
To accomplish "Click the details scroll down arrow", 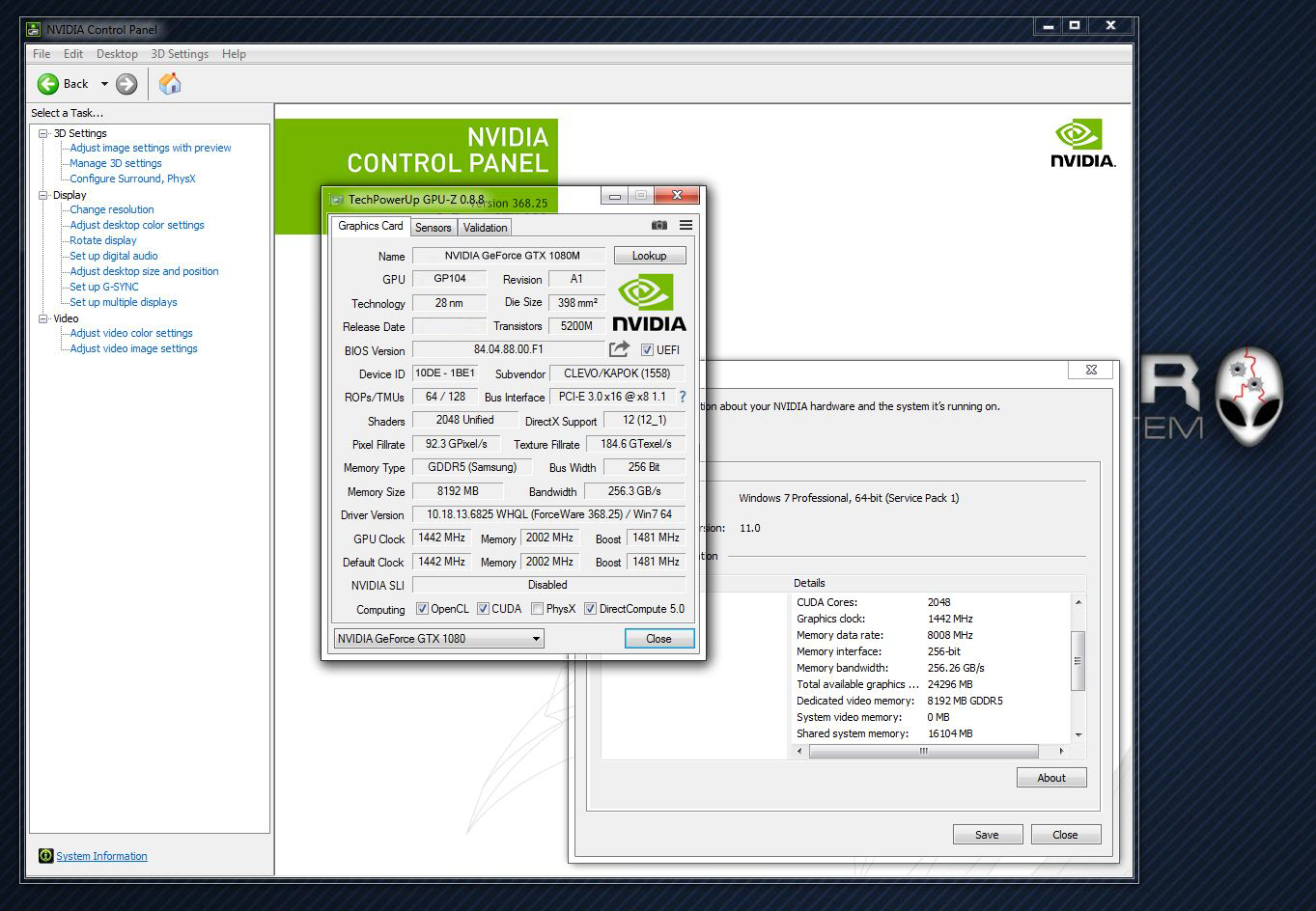I will [x=1078, y=735].
